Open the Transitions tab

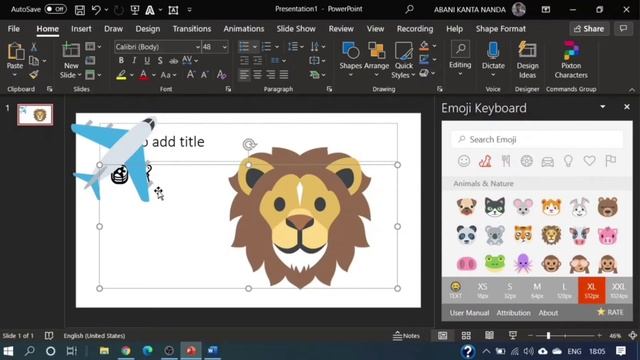coord(192,29)
